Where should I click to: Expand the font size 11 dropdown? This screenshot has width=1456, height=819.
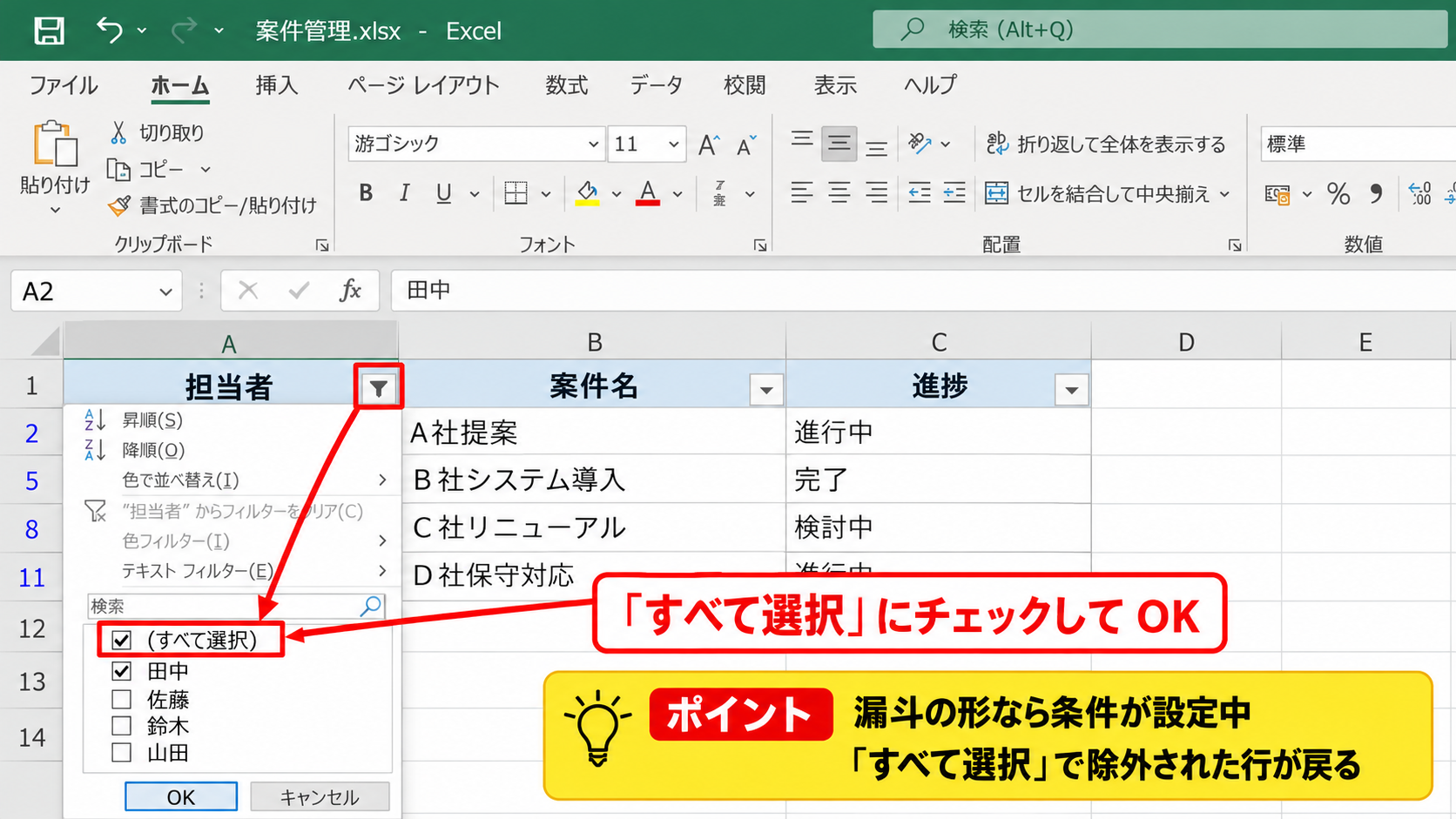point(673,144)
